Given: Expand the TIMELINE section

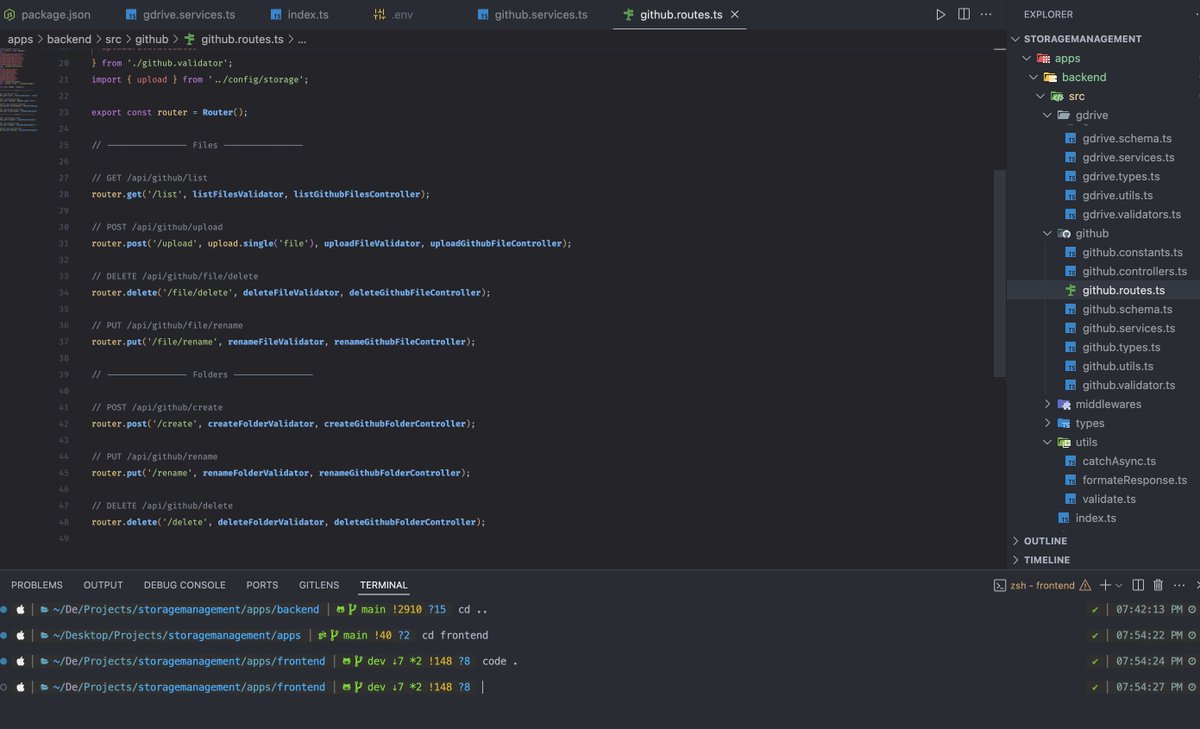Looking at the screenshot, I should pos(1017,560).
